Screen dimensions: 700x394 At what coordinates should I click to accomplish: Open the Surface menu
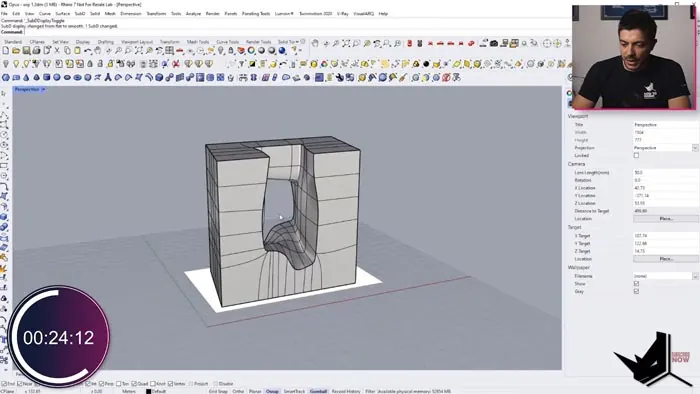62,14
